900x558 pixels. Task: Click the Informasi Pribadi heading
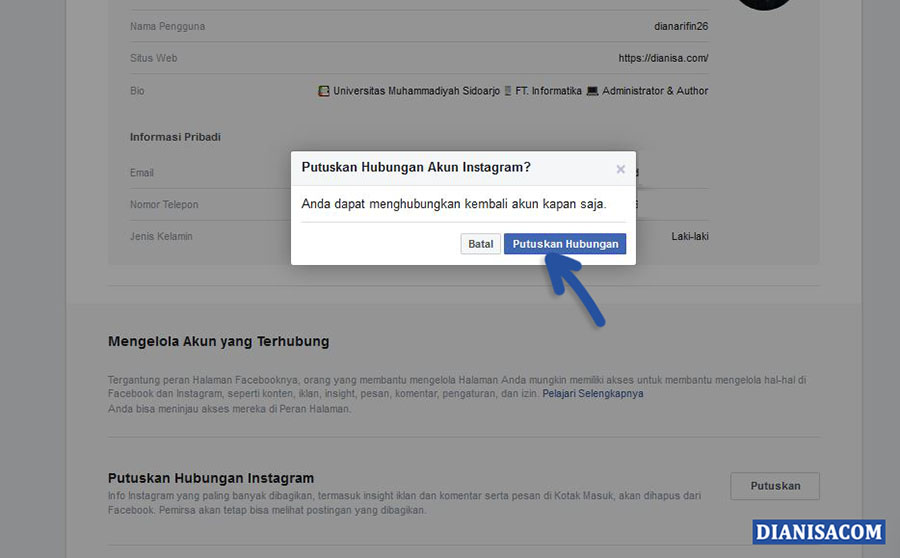[x=175, y=137]
